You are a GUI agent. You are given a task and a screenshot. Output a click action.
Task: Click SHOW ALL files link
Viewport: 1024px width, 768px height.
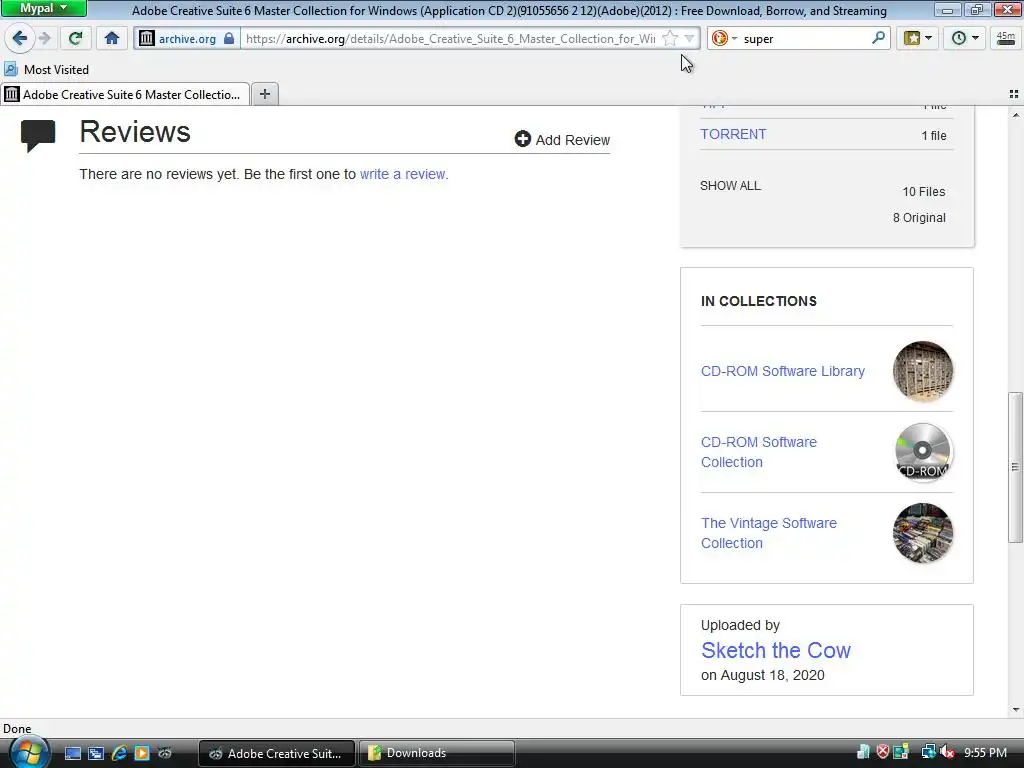(x=730, y=185)
